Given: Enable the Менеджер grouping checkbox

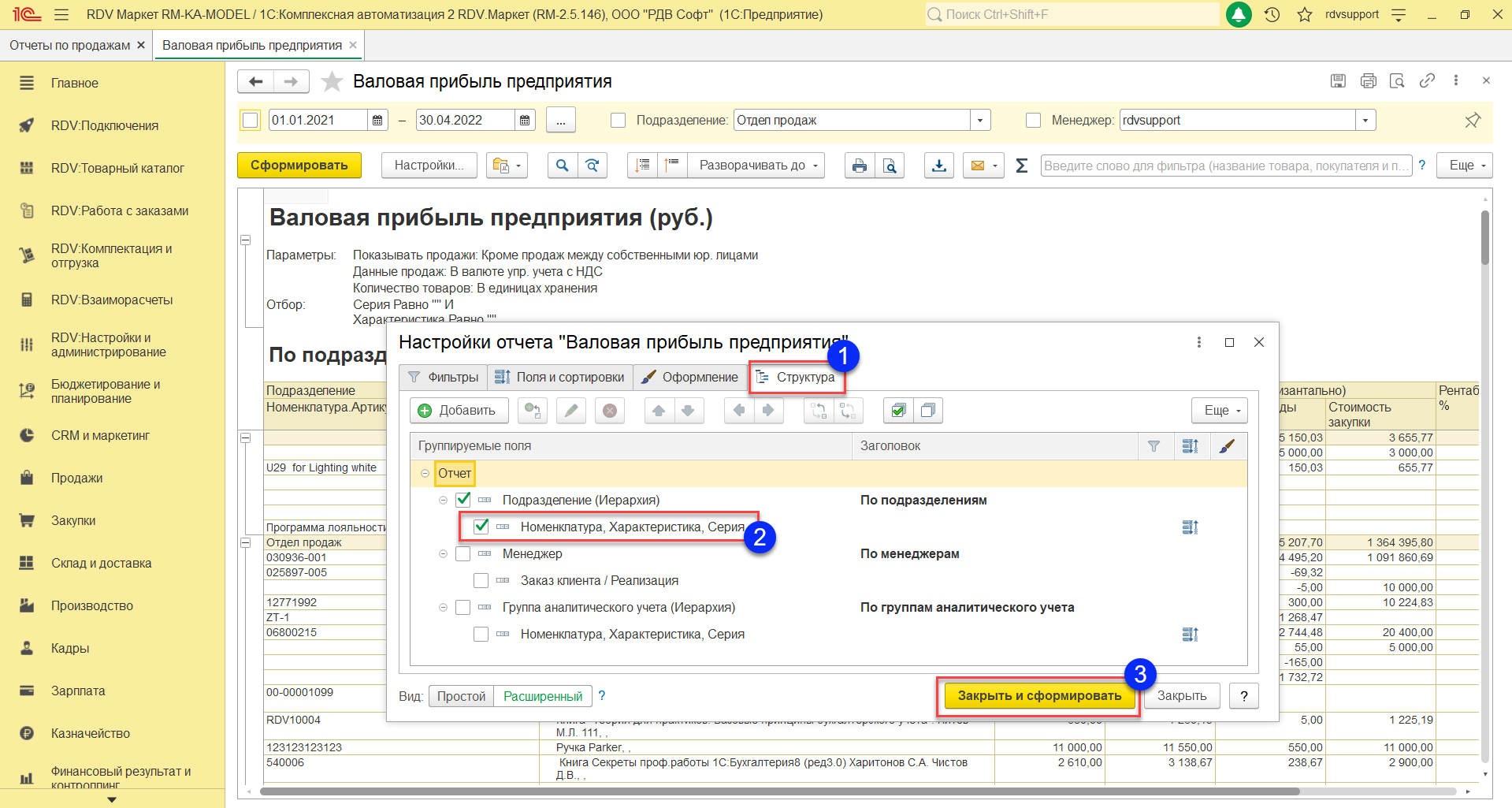Looking at the screenshot, I should click(463, 553).
